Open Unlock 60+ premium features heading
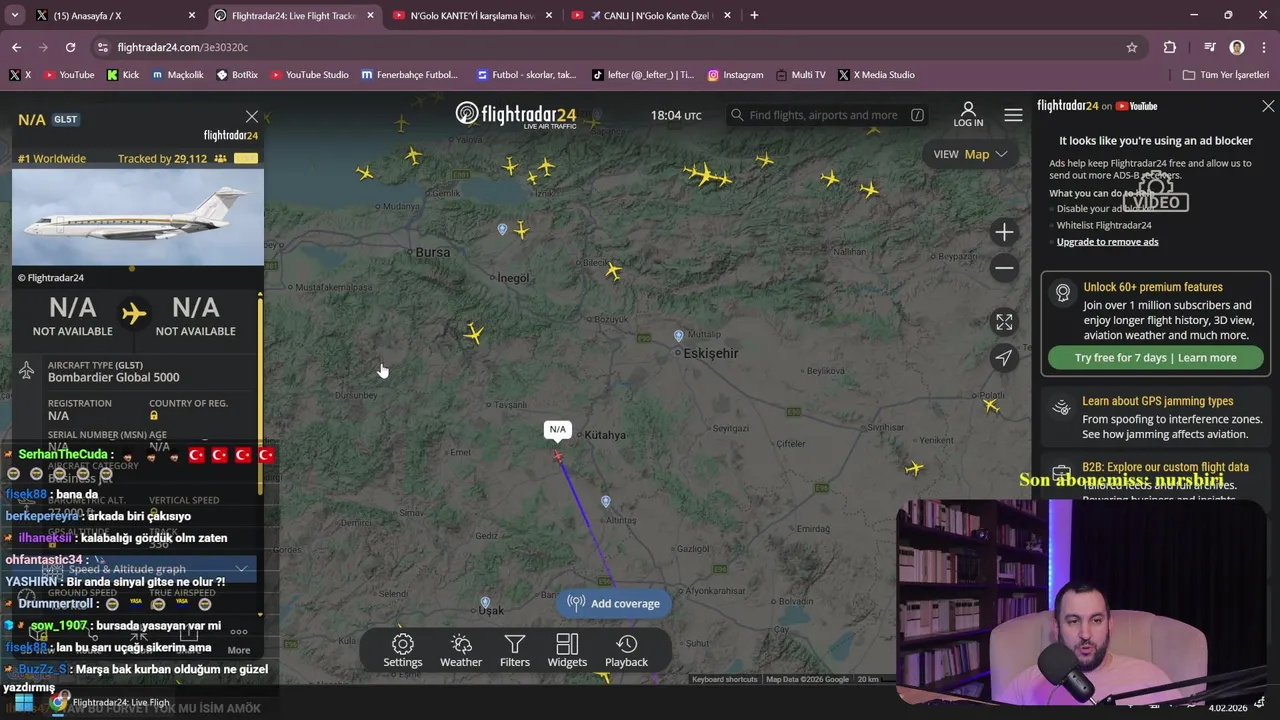This screenshot has width=1280, height=720. point(1152,287)
